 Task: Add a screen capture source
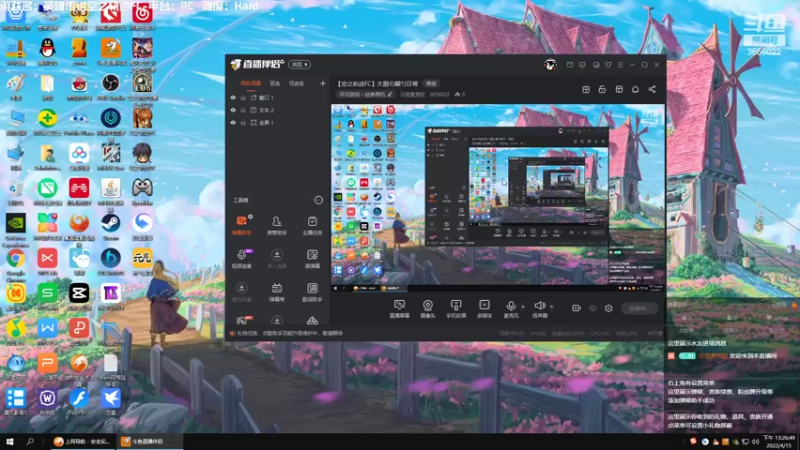coord(399,309)
